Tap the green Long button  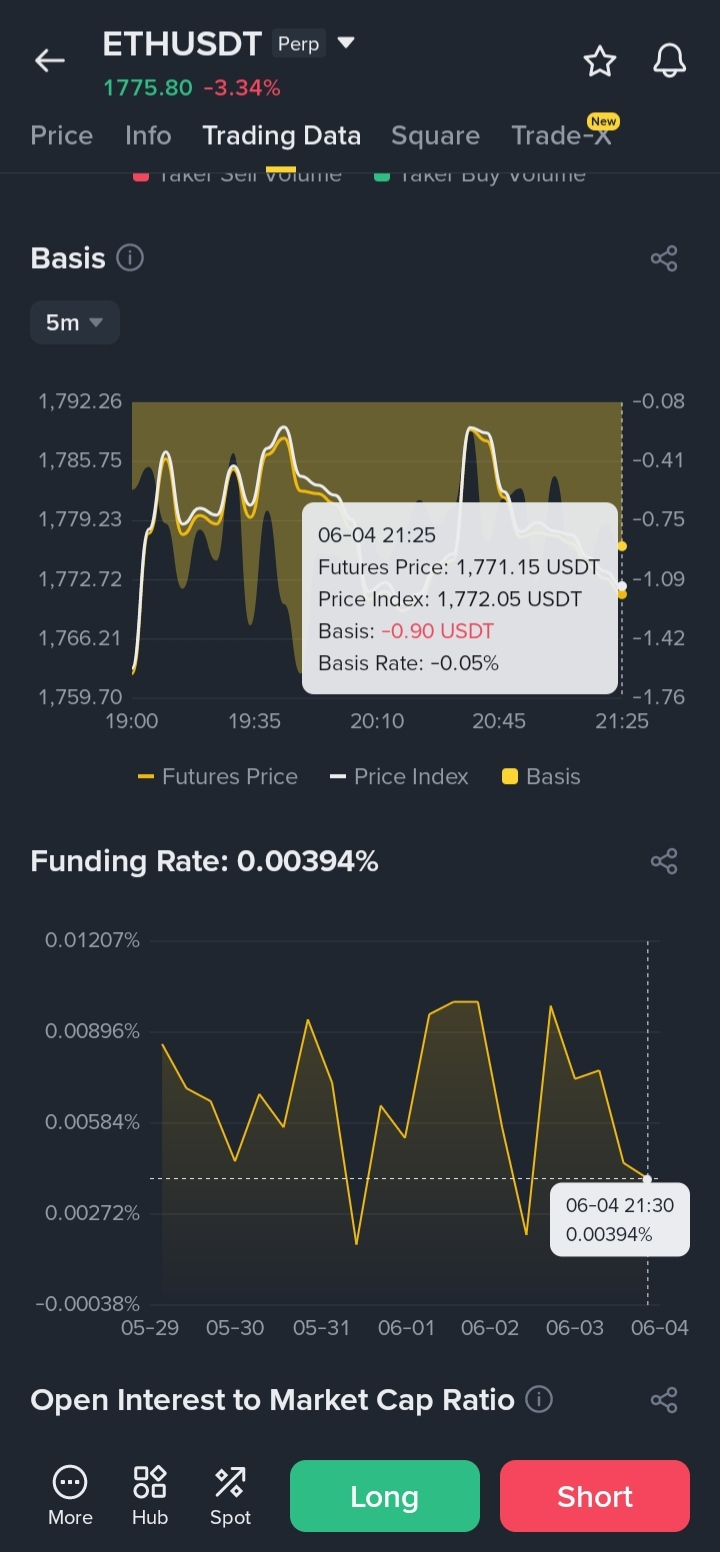385,1496
